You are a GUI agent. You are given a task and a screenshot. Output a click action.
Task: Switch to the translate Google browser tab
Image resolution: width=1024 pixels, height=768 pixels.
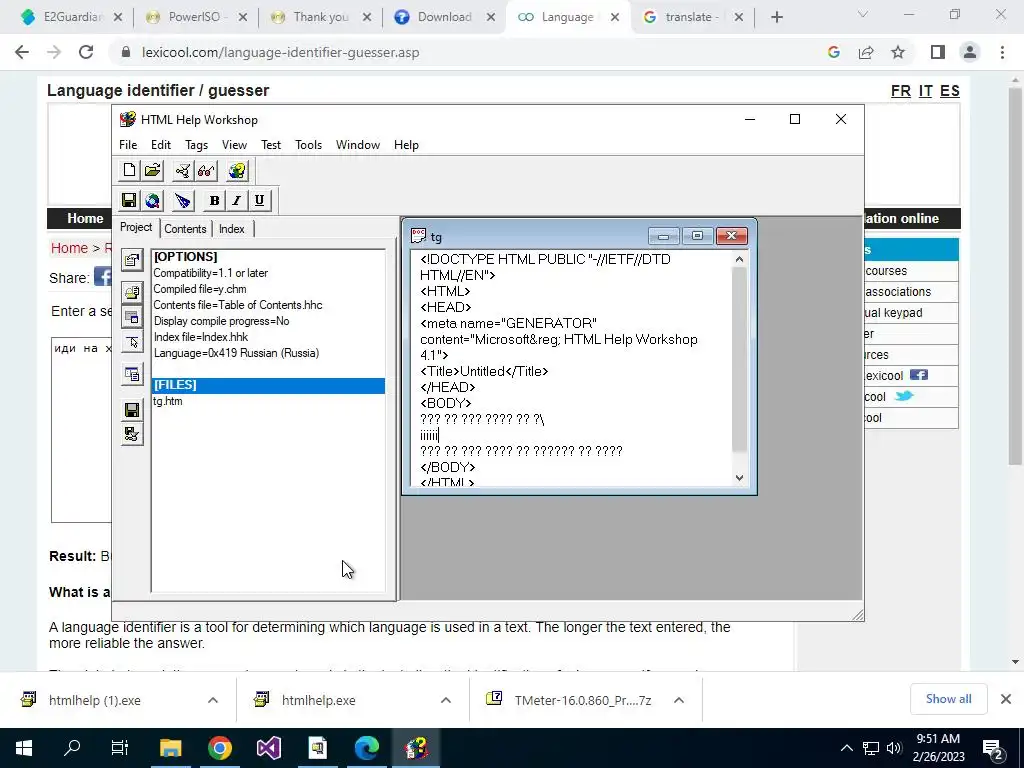[692, 17]
